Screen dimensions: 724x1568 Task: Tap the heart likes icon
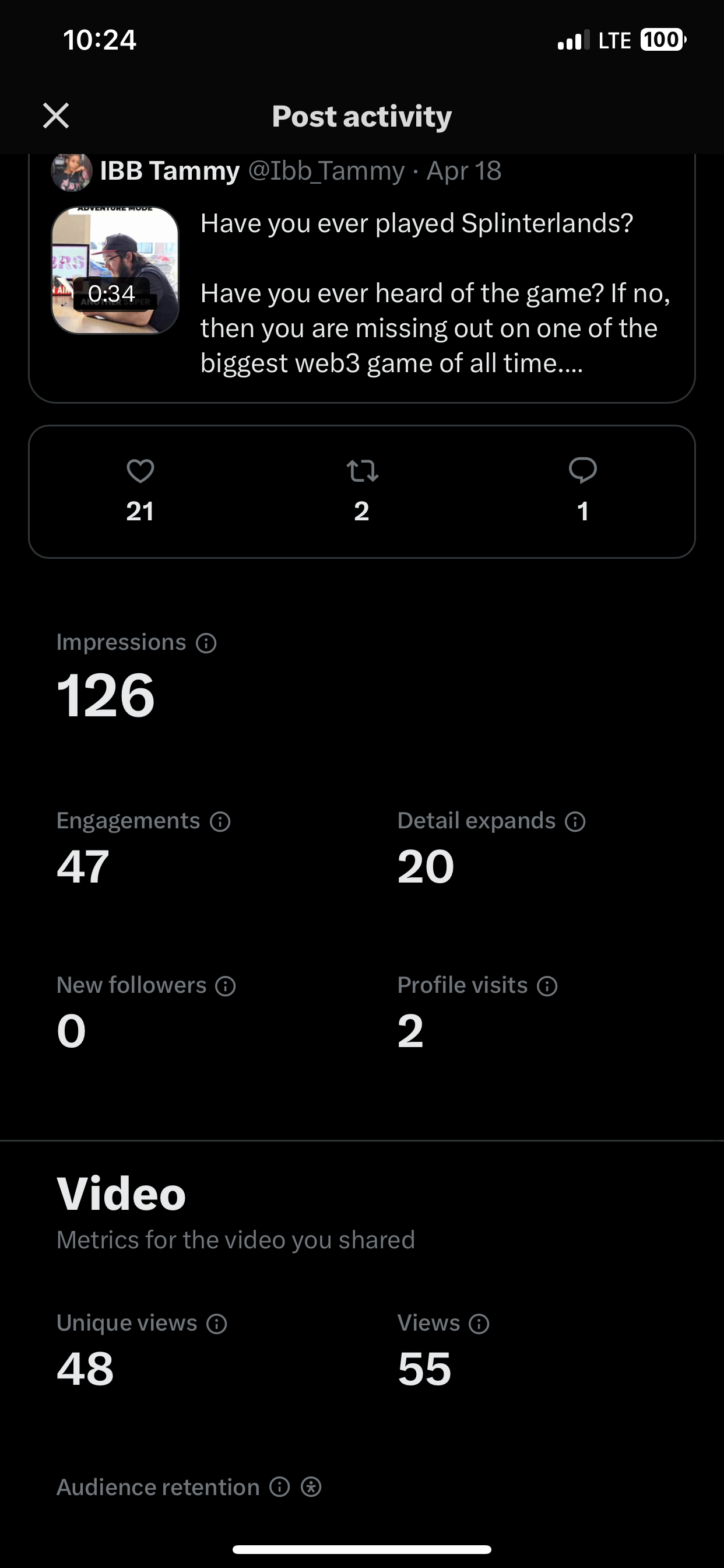pyautogui.click(x=140, y=471)
